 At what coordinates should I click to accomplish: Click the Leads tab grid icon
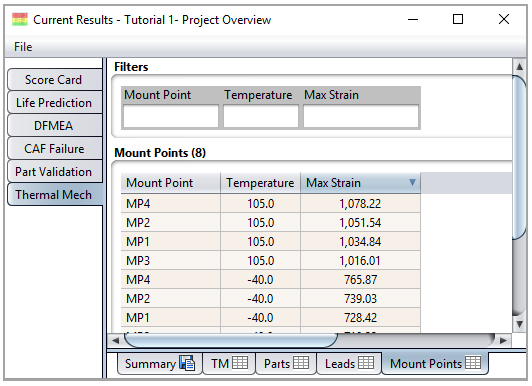(x=366, y=363)
